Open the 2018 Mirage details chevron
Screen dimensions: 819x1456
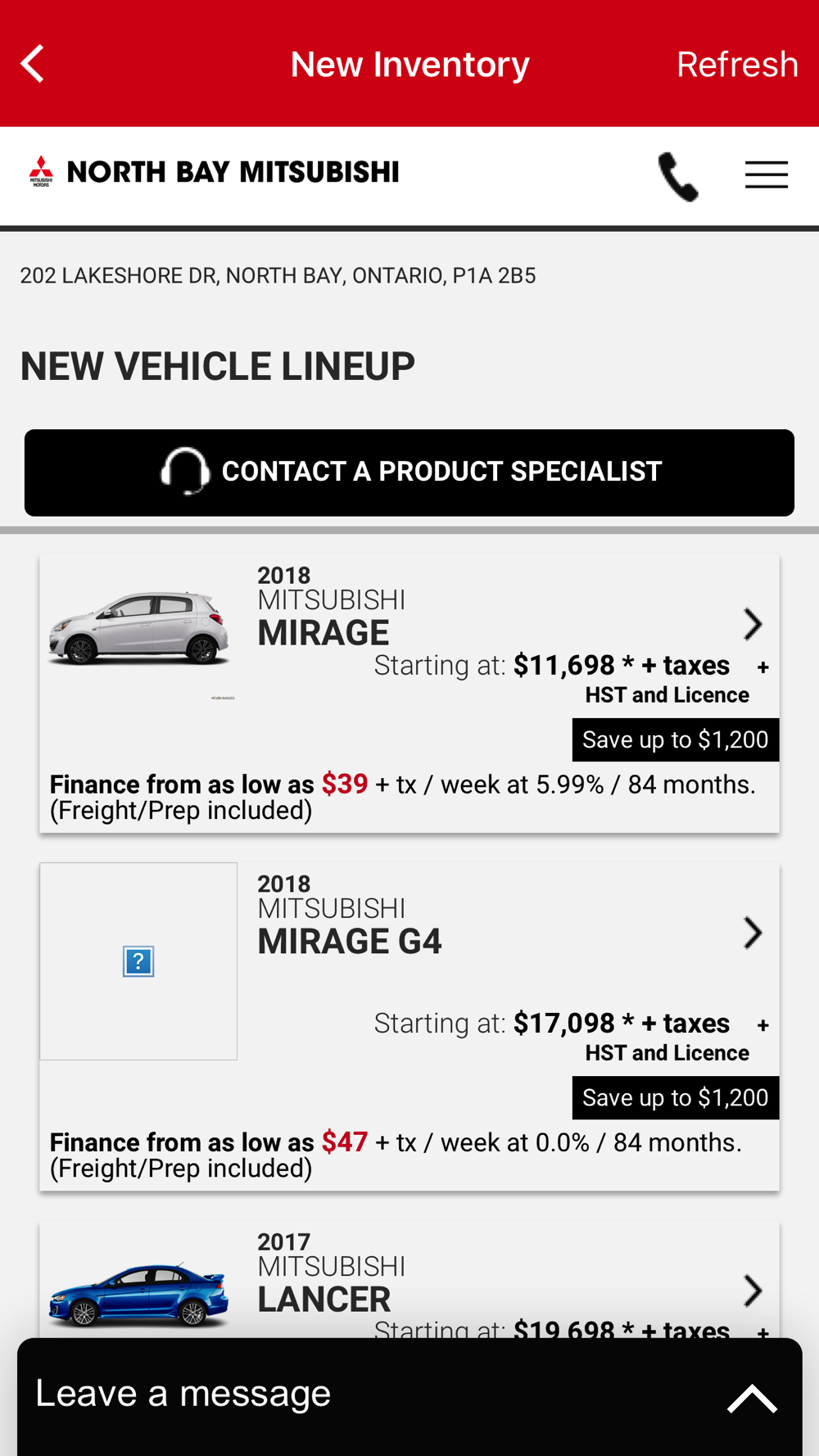pos(752,624)
